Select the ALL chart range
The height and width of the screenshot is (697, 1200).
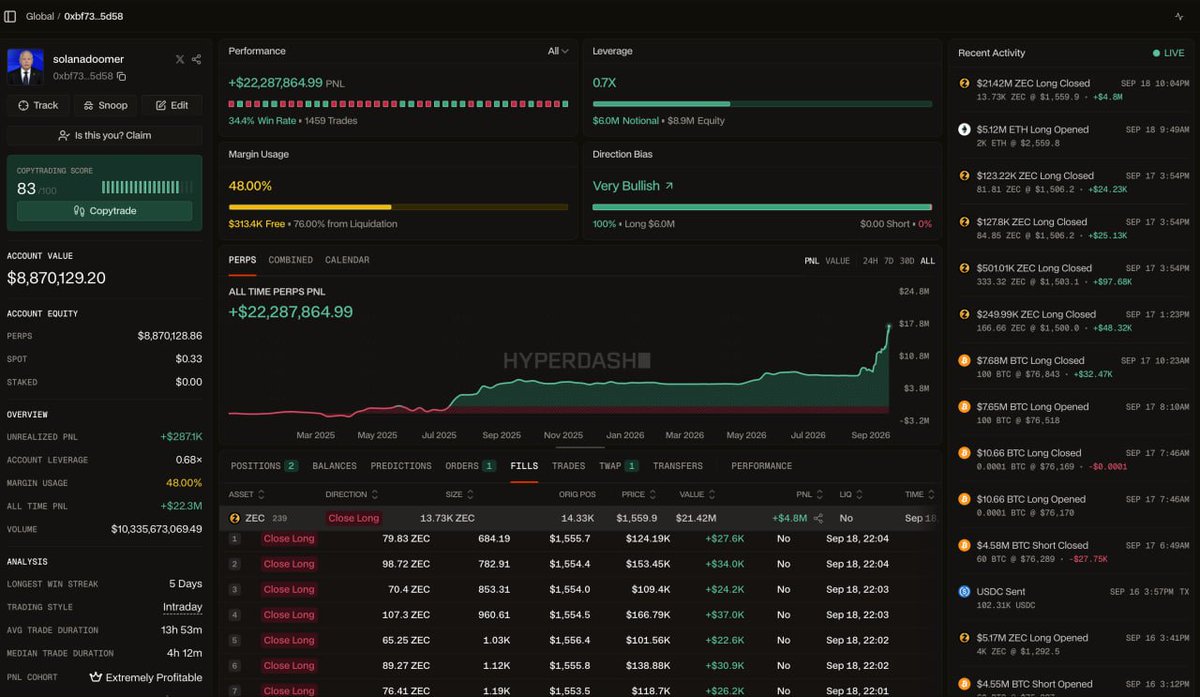928,261
